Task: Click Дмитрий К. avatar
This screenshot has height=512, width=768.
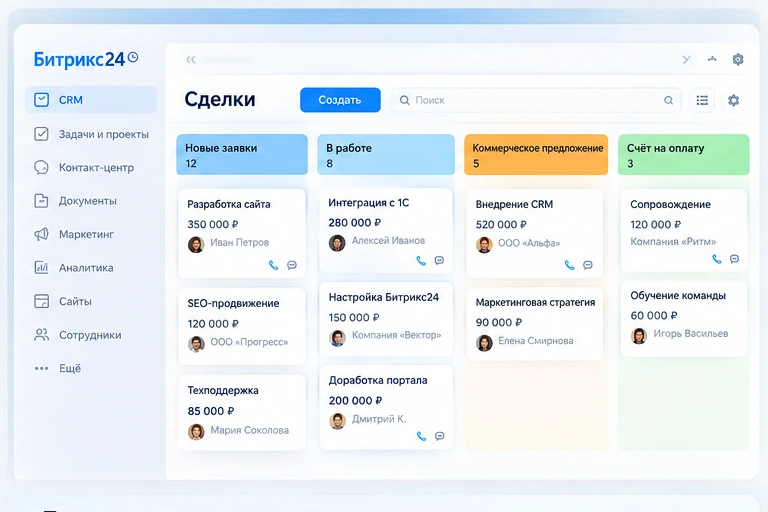Action: 337,420
